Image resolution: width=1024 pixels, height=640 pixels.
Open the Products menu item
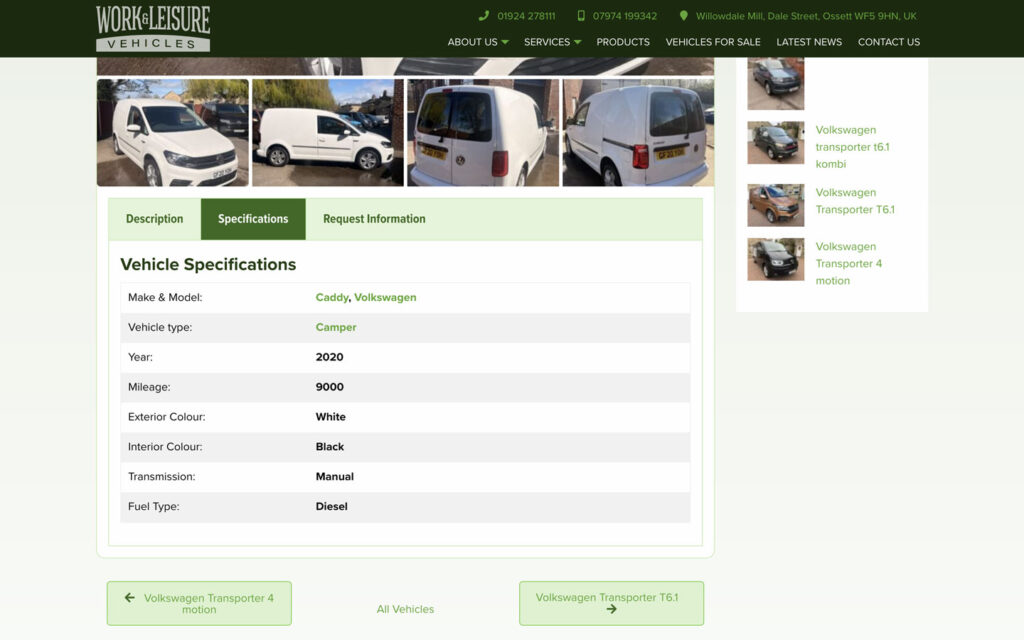(622, 42)
